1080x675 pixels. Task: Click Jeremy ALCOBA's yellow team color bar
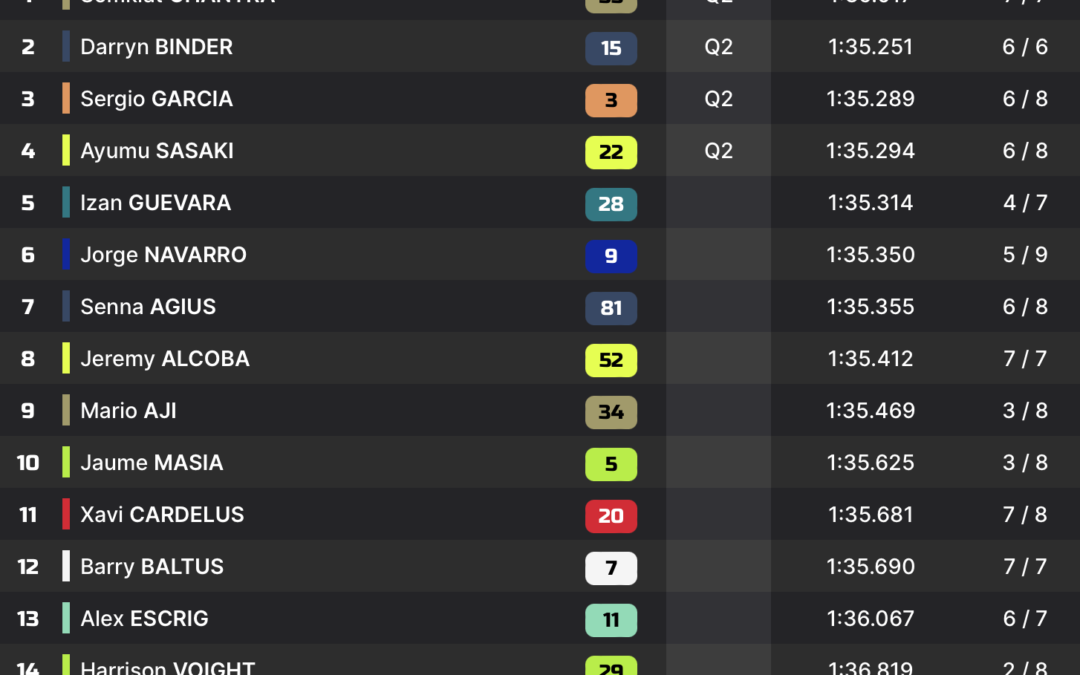point(66,358)
